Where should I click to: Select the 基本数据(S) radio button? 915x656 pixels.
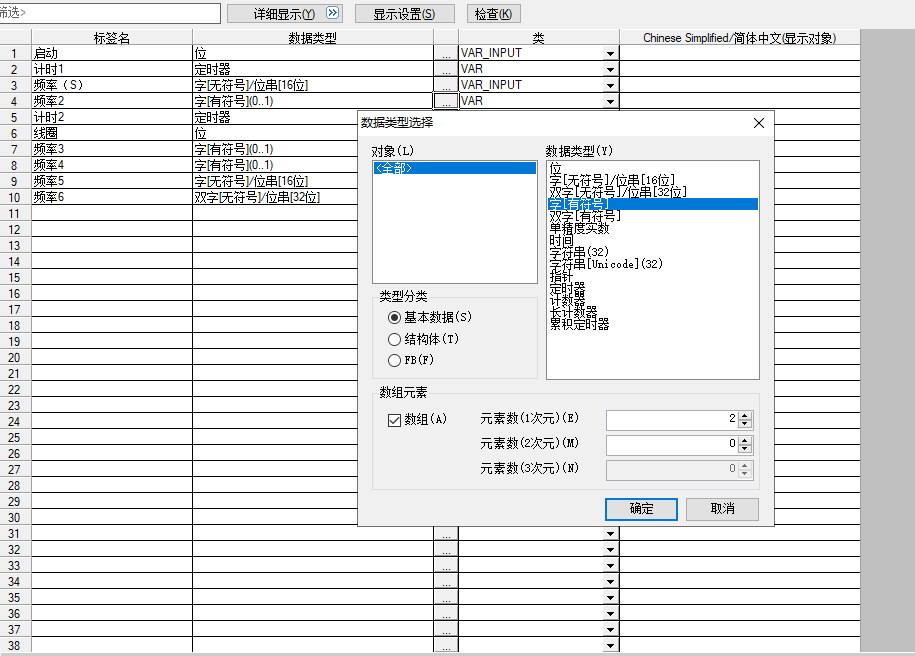point(394,317)
